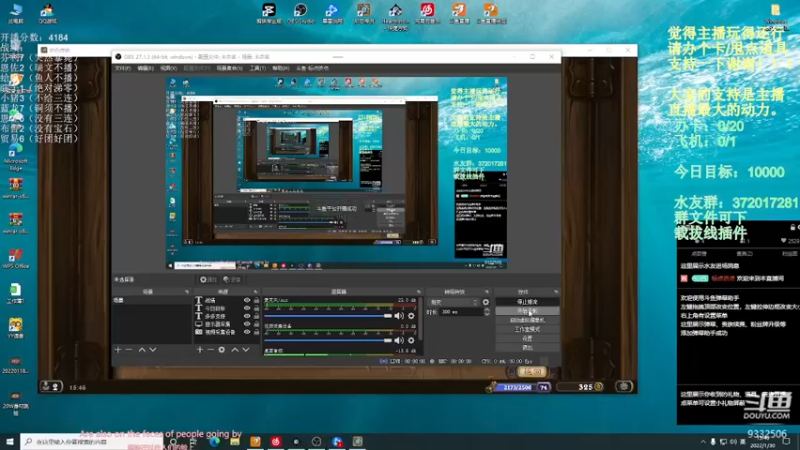The image size is (800, 450).
Task: Click game settings gear in bottom bar
Action: [623, 387]
